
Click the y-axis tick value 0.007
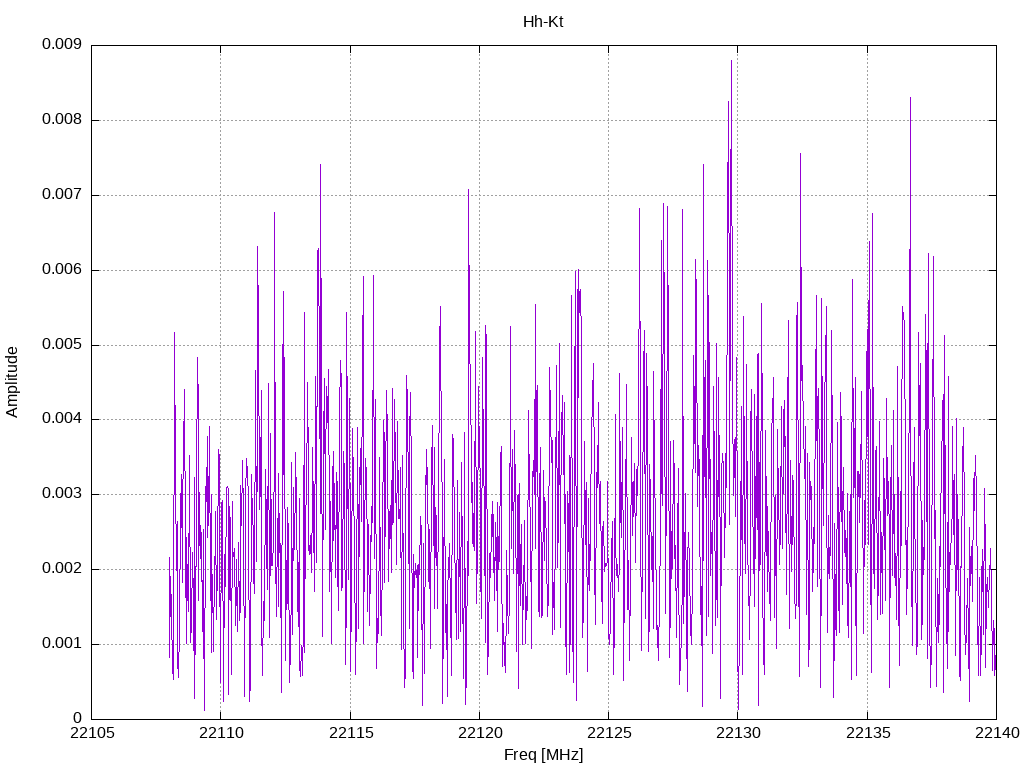tap(61, 195)
